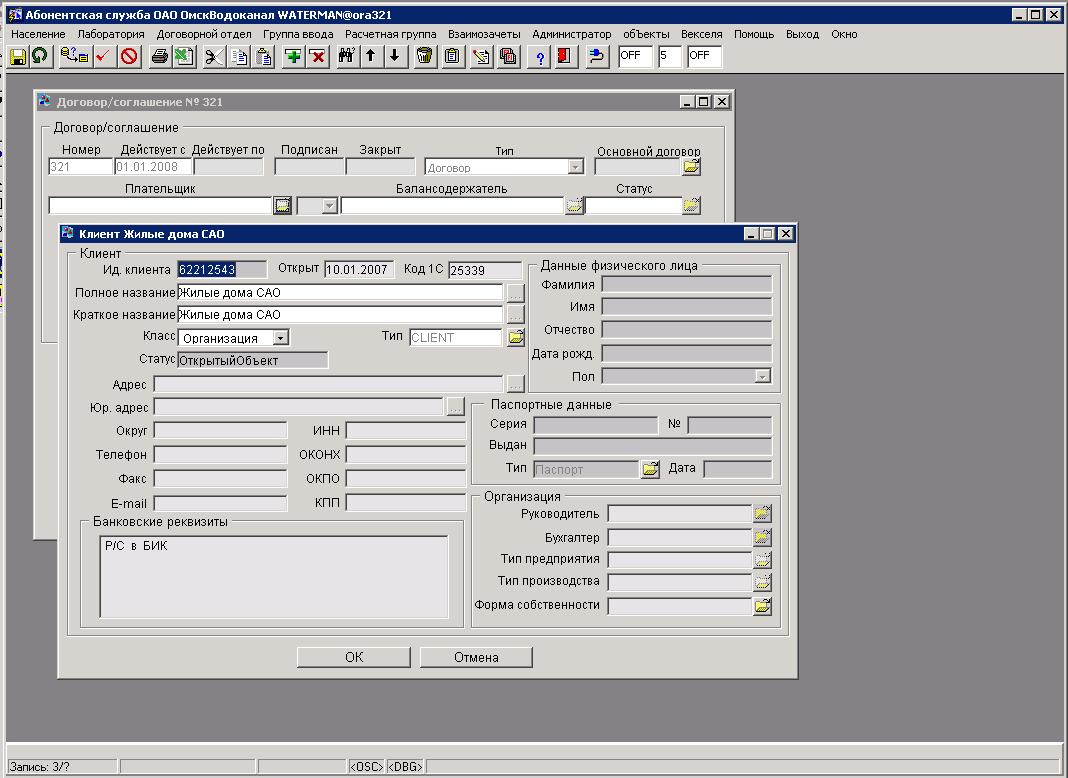Viewport: 1068px width, 778px height.
Task: Click the binoculars search icon
Action: pos(347,57)
